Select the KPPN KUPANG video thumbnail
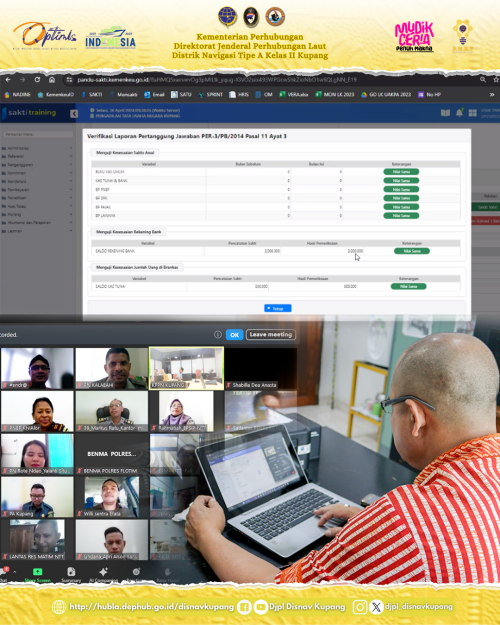This screenshot has width=500, height=625. tap(186, 368)
